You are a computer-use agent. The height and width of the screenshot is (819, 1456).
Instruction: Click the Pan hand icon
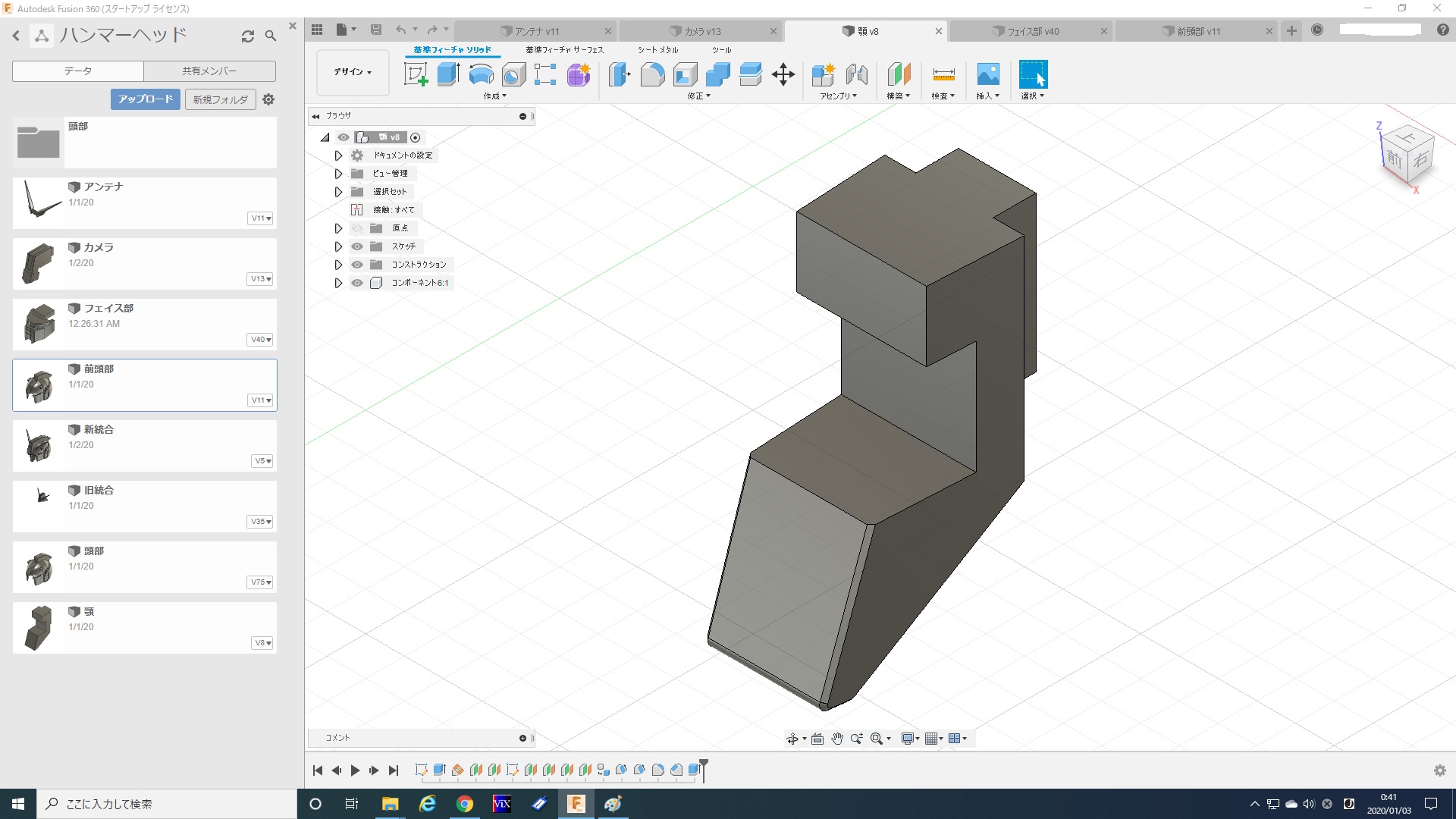[837, 739]
